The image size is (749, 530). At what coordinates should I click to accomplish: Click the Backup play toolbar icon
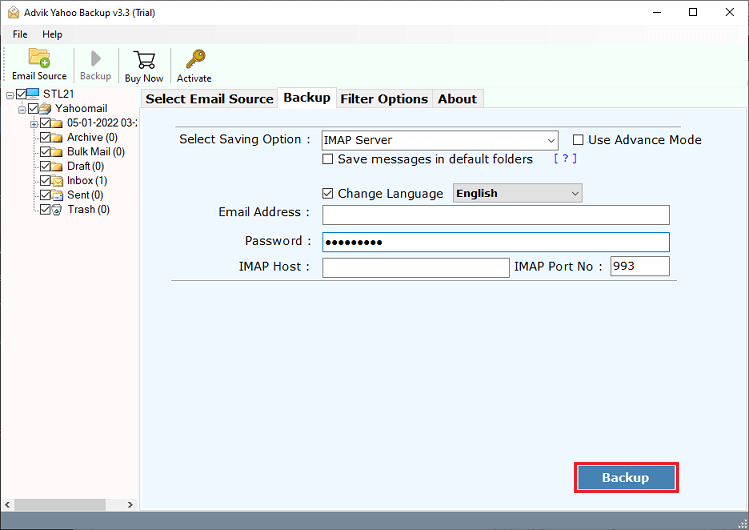(x=96, y=58)
